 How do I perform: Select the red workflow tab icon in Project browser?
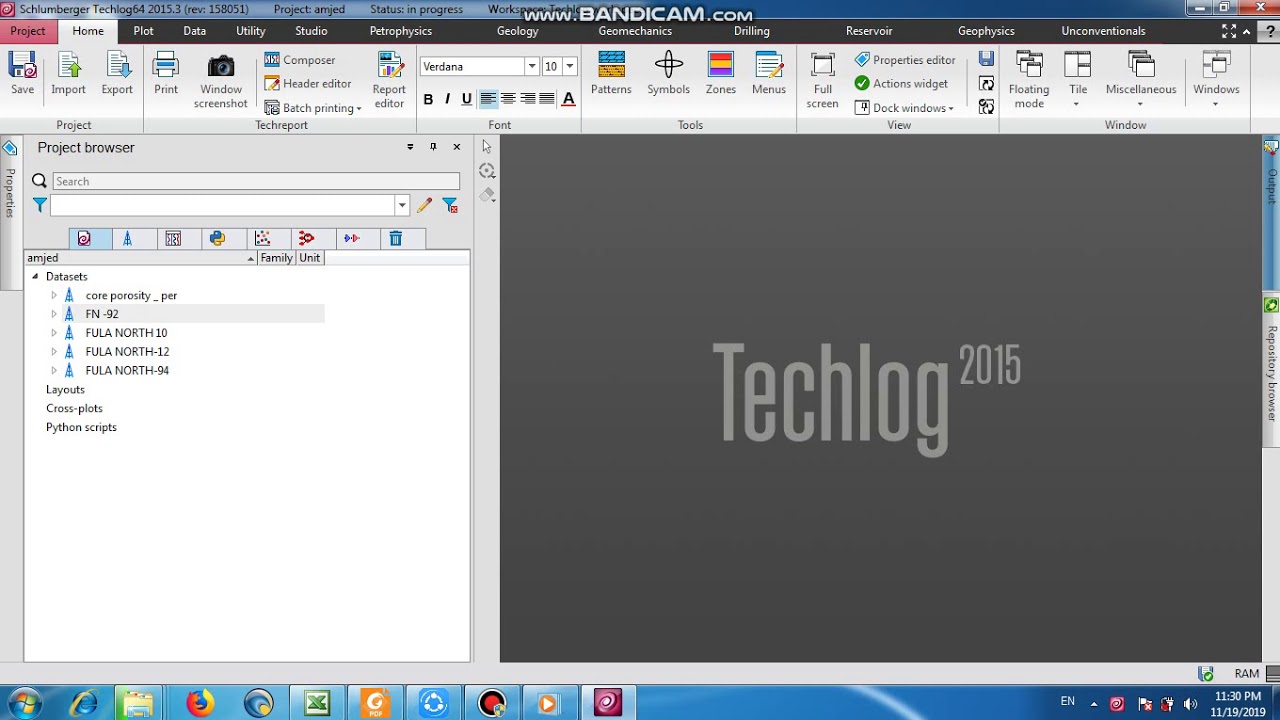[306, 238]
